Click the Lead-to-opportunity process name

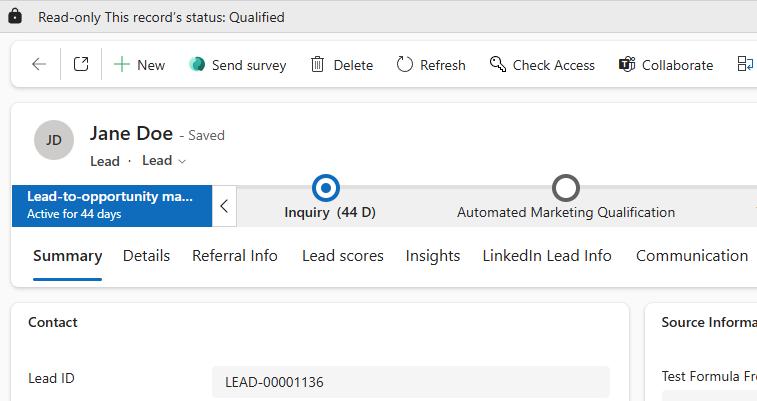[110, 197]
